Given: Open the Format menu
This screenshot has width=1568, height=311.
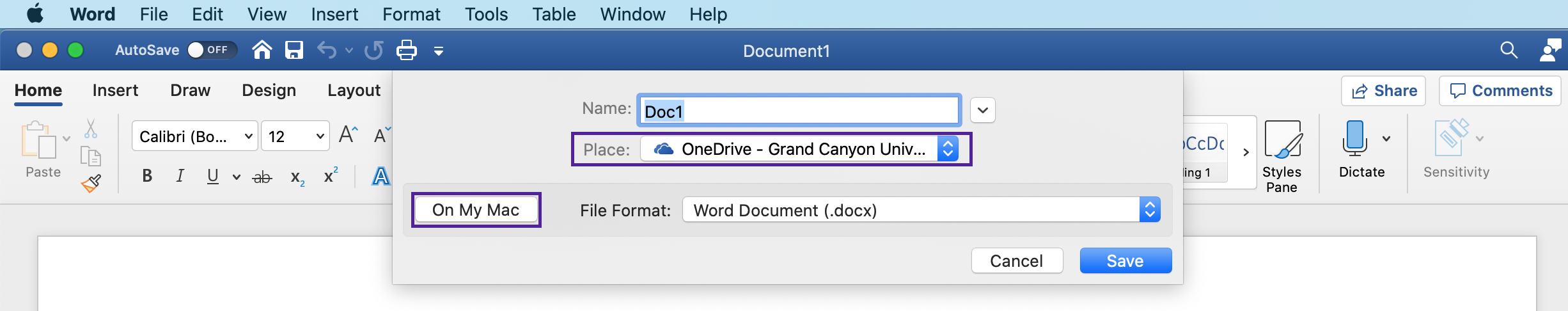Looking at the screenshot, I should (x=411, y=14).
